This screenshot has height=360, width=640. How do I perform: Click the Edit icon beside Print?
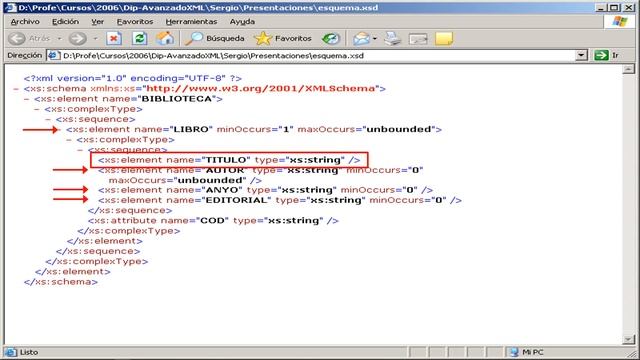point(418,39)
